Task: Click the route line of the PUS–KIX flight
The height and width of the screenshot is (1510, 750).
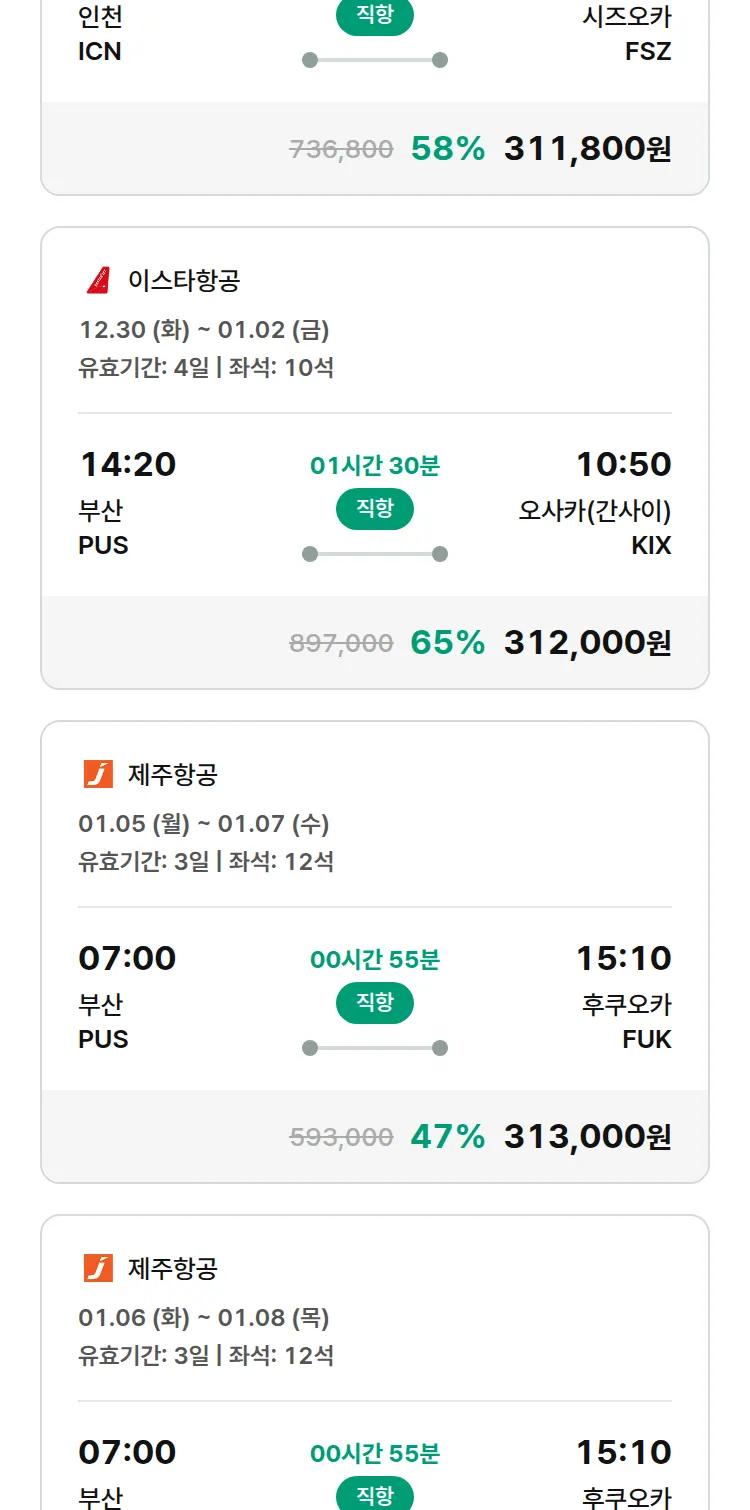Action: pos(375,554)
